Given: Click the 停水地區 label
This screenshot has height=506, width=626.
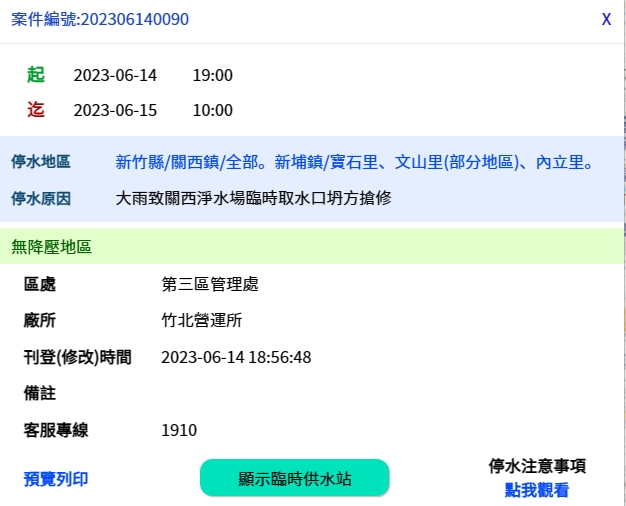Looking at the screenshot, I should pos(41,161).
